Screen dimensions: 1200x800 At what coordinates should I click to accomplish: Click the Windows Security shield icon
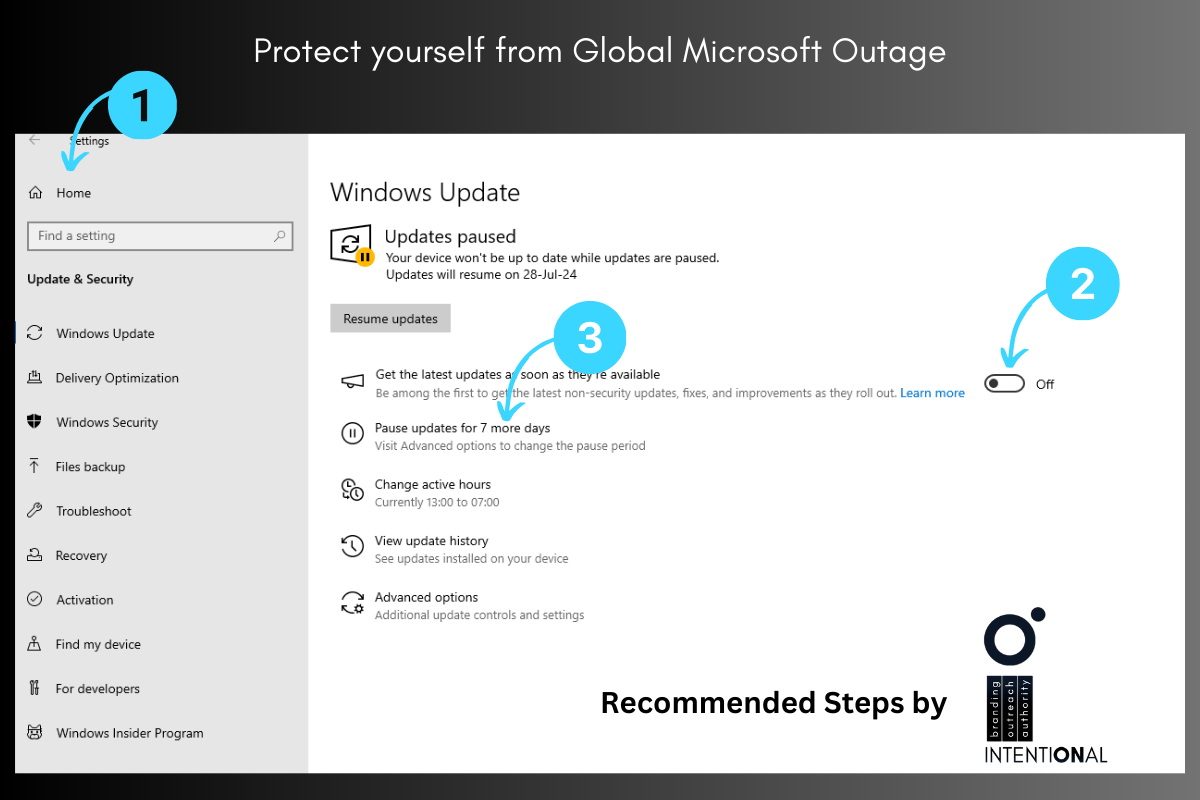click(x=35, y=422)
